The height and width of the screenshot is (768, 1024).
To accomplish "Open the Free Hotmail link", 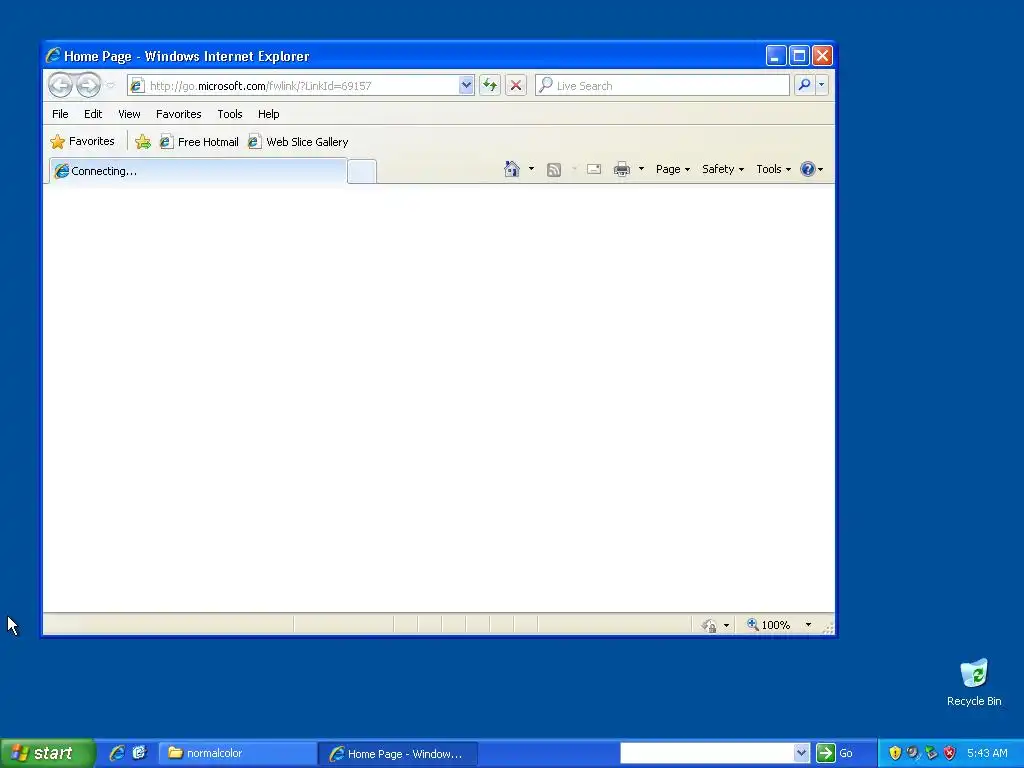I will [199, 142].
